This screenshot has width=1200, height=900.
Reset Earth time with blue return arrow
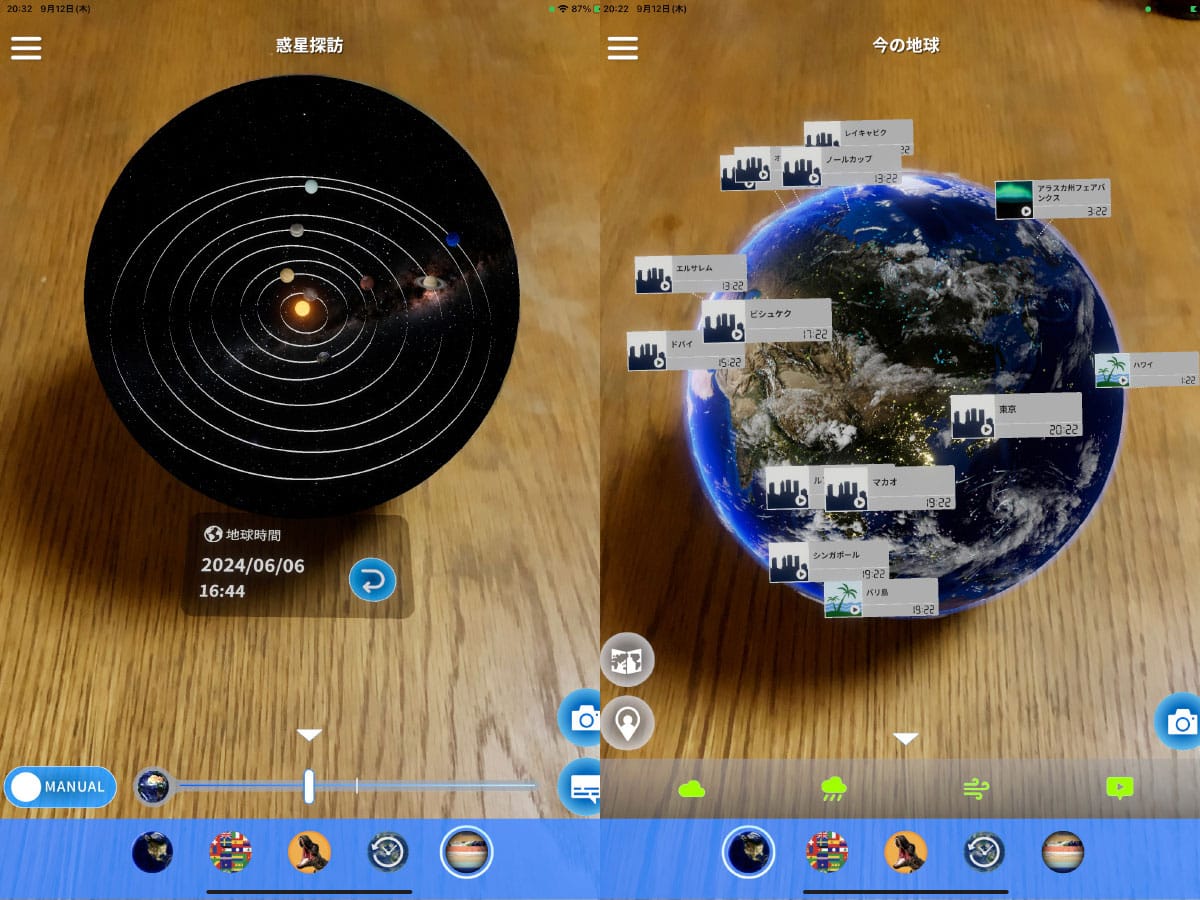coord(372,580)
